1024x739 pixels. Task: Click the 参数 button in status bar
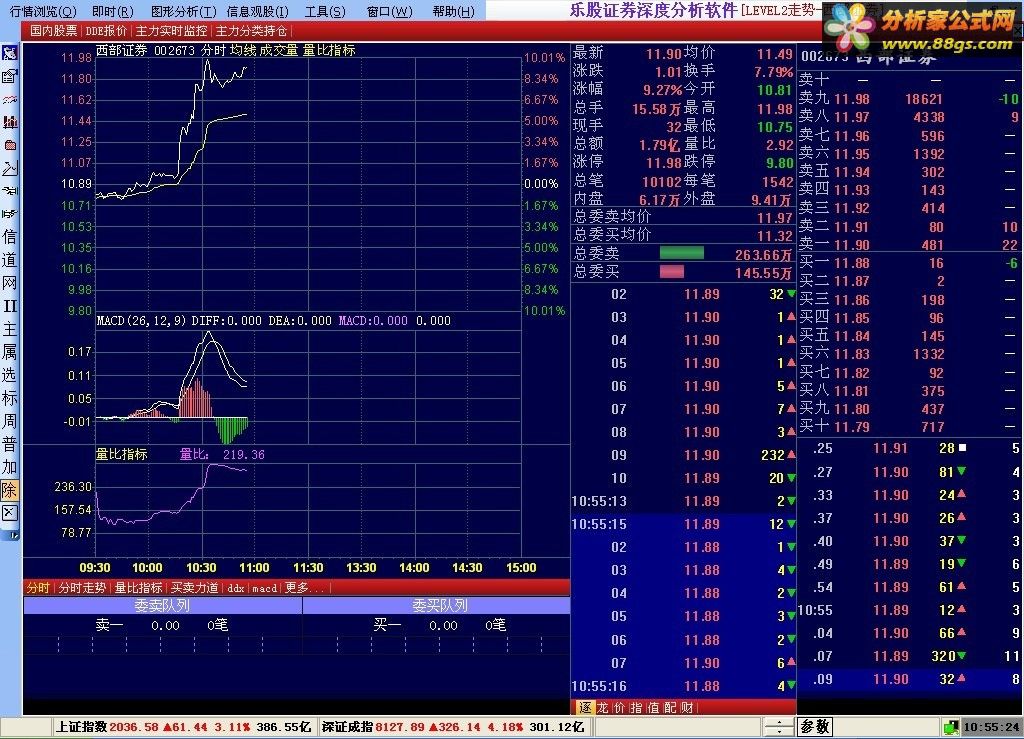(x=815, y=726)
